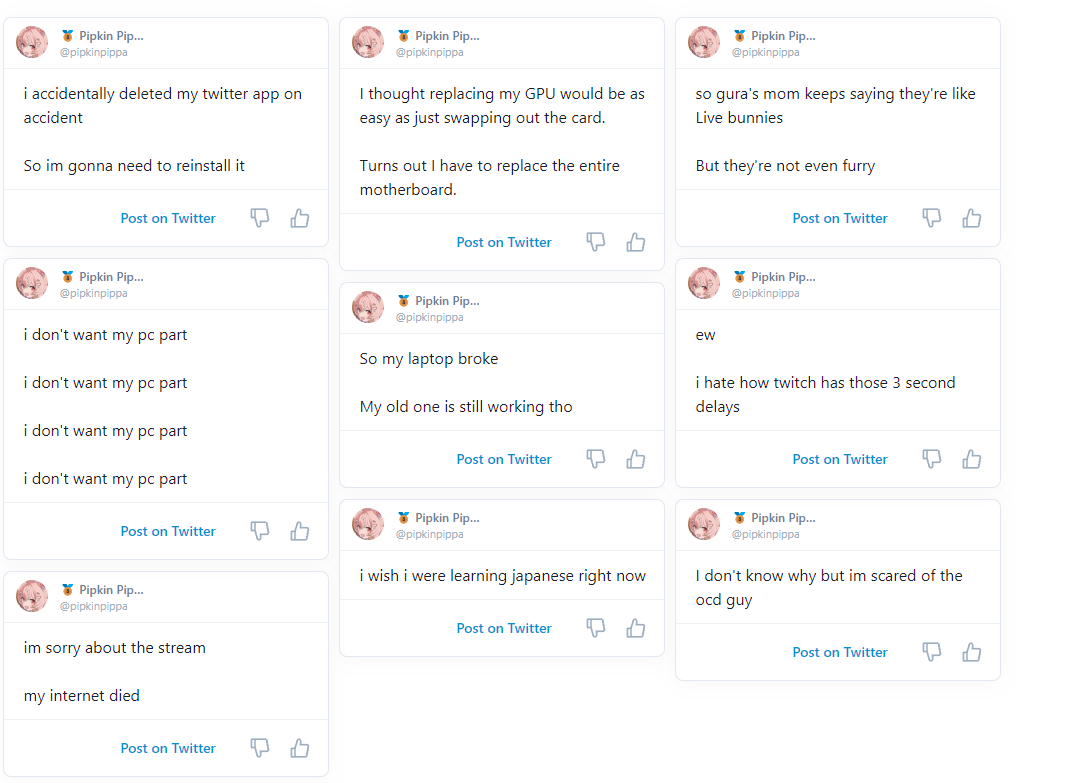The height and width of the screenshot is (783, 1072).
Task: Thumbs down the GPU replacement tweet
Action: pyautogui.click(x=595, y=242)
